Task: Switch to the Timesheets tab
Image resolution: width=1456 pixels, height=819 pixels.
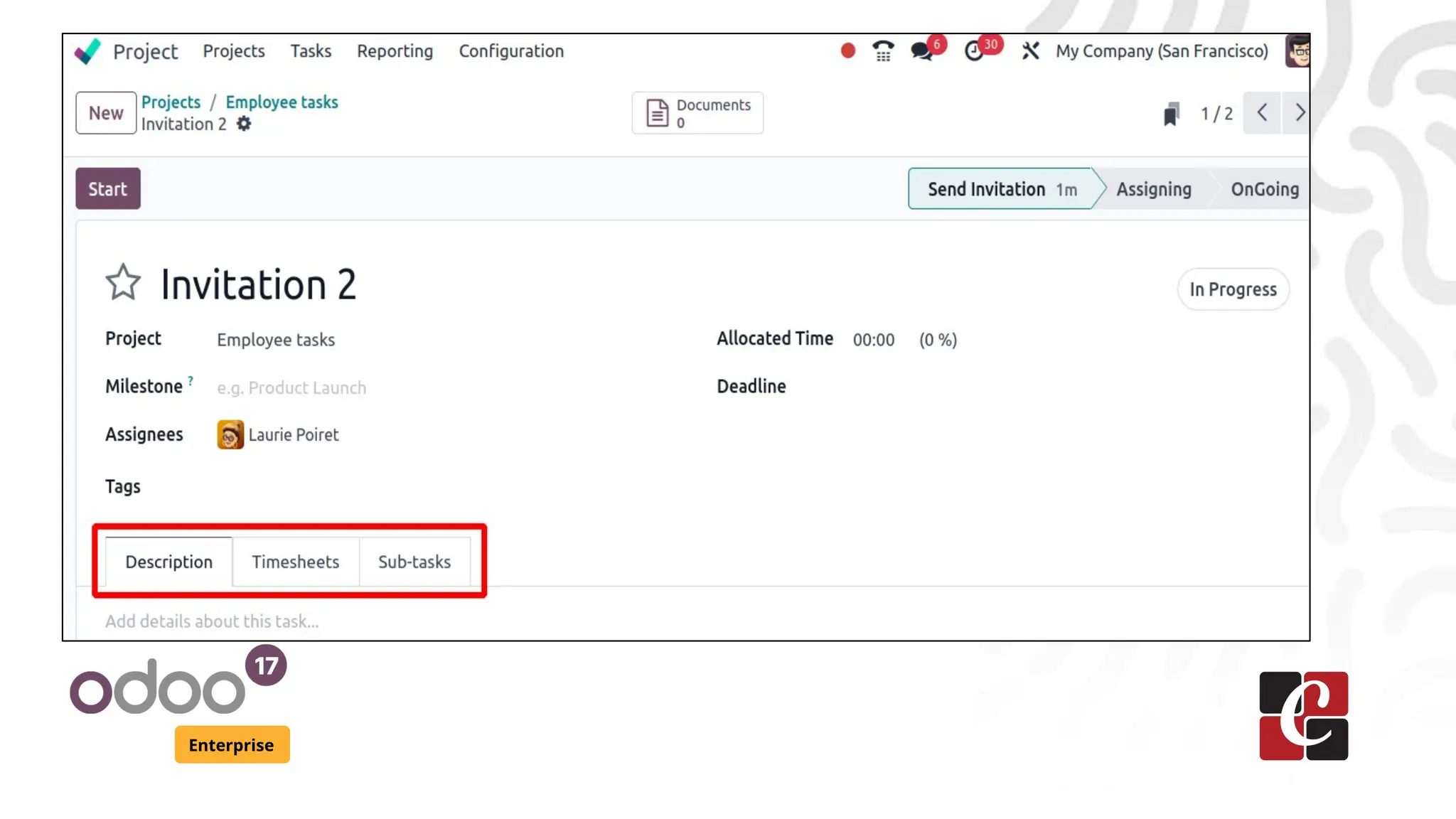Action: (295, 562)
